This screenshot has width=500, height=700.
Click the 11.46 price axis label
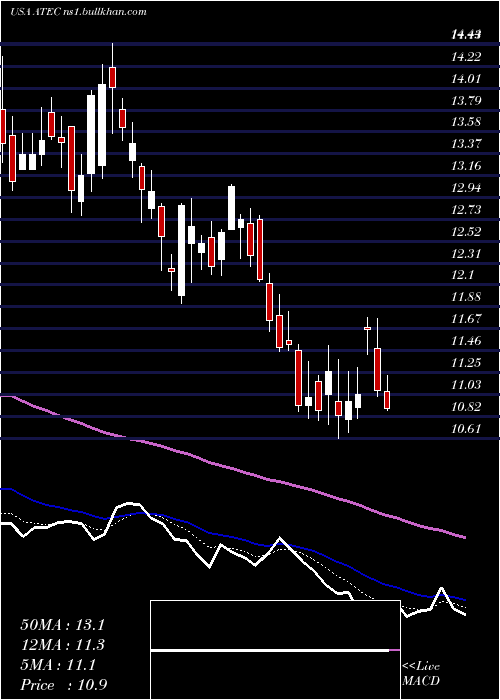coord(466,341)
